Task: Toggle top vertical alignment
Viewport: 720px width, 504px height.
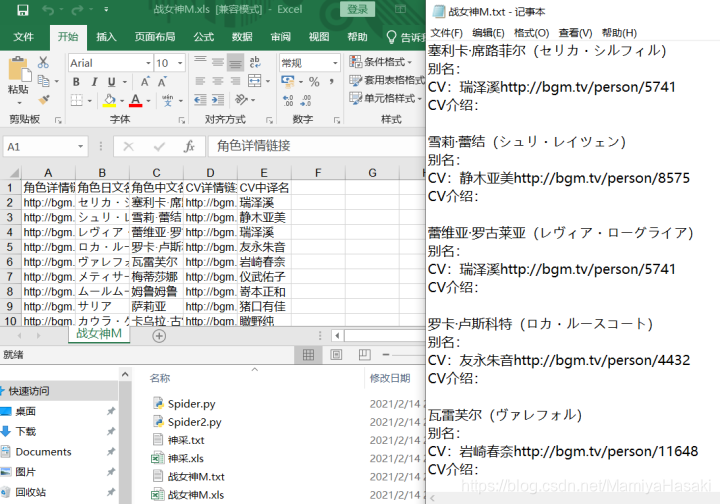Action: [200, 61]
